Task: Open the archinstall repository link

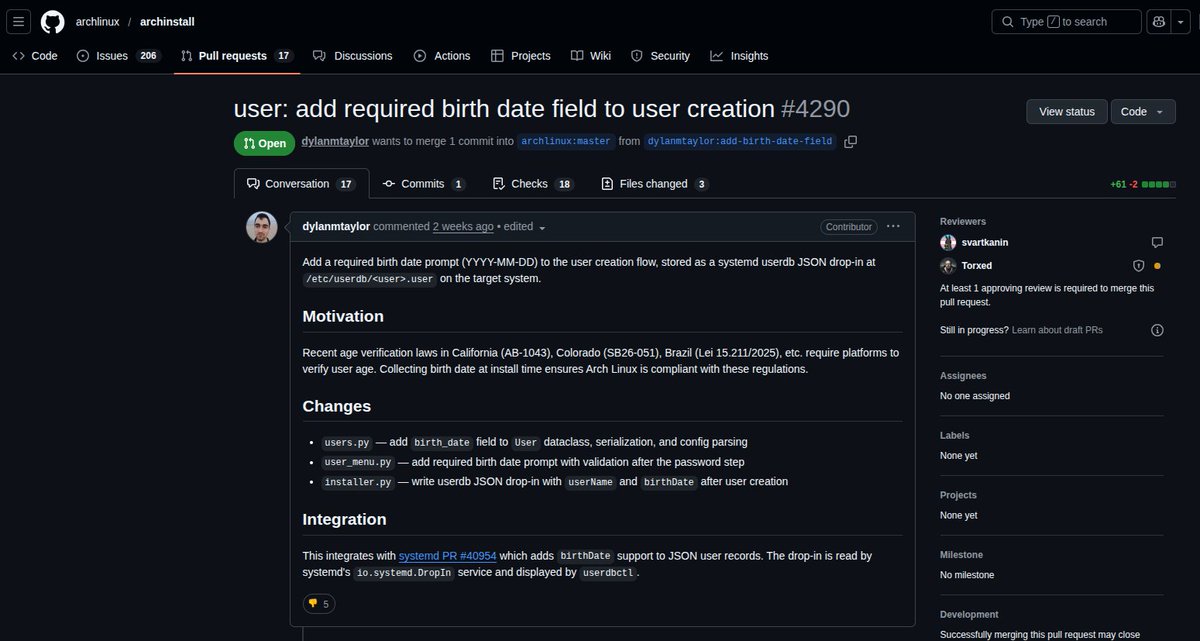Action: [168, 22]
